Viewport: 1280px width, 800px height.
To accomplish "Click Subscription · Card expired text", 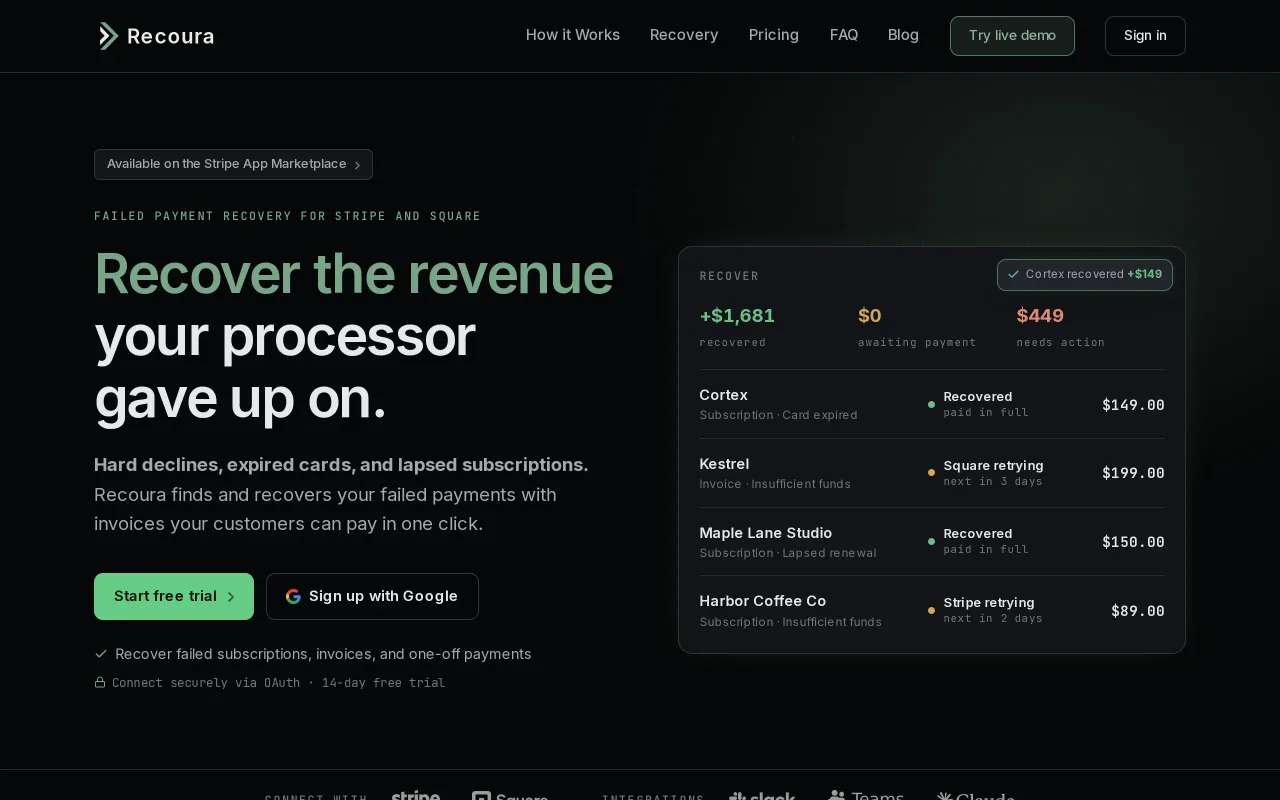I will (778, 415).
